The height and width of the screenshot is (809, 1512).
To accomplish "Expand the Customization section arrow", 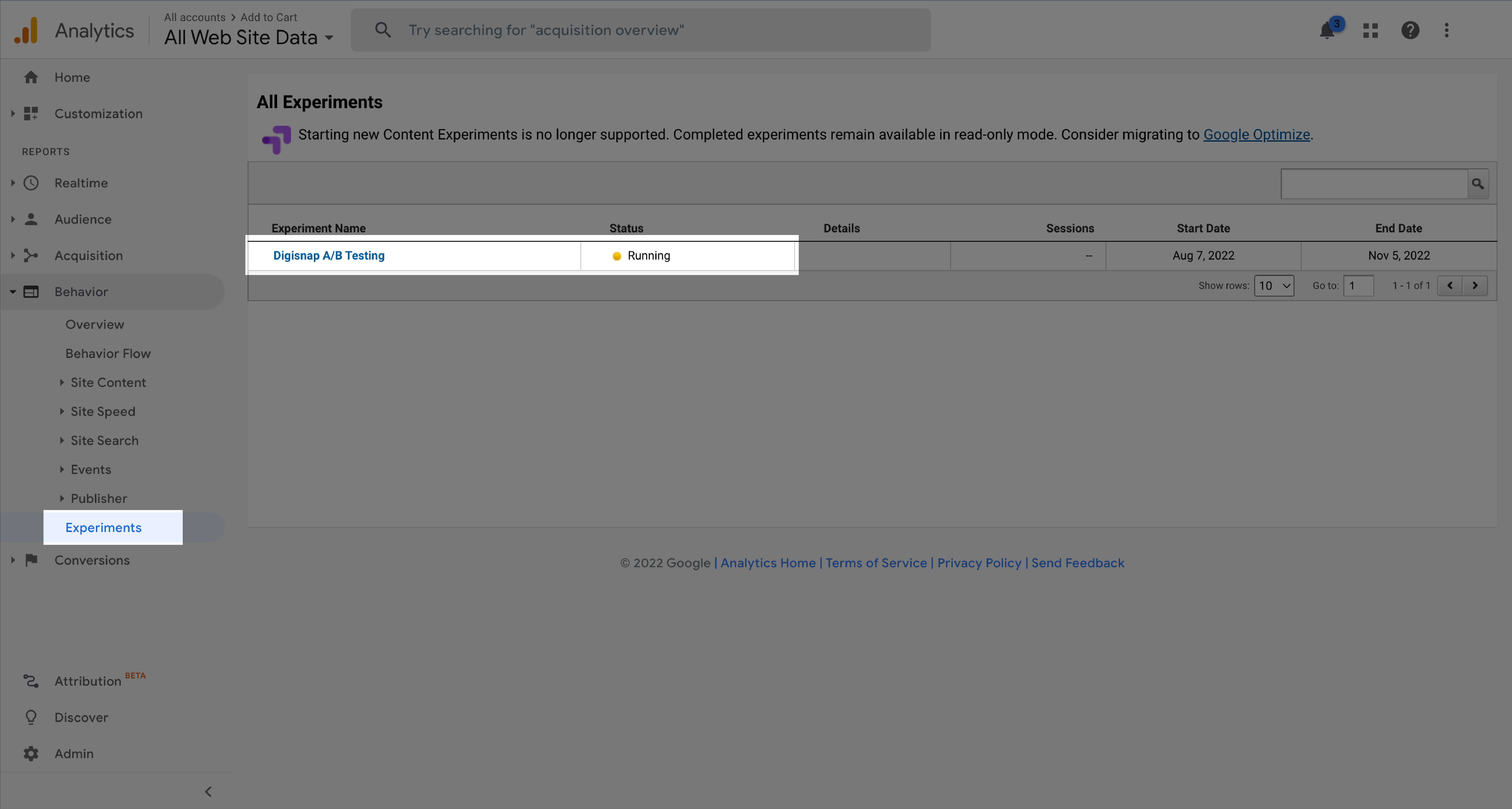I will [13, 113].
